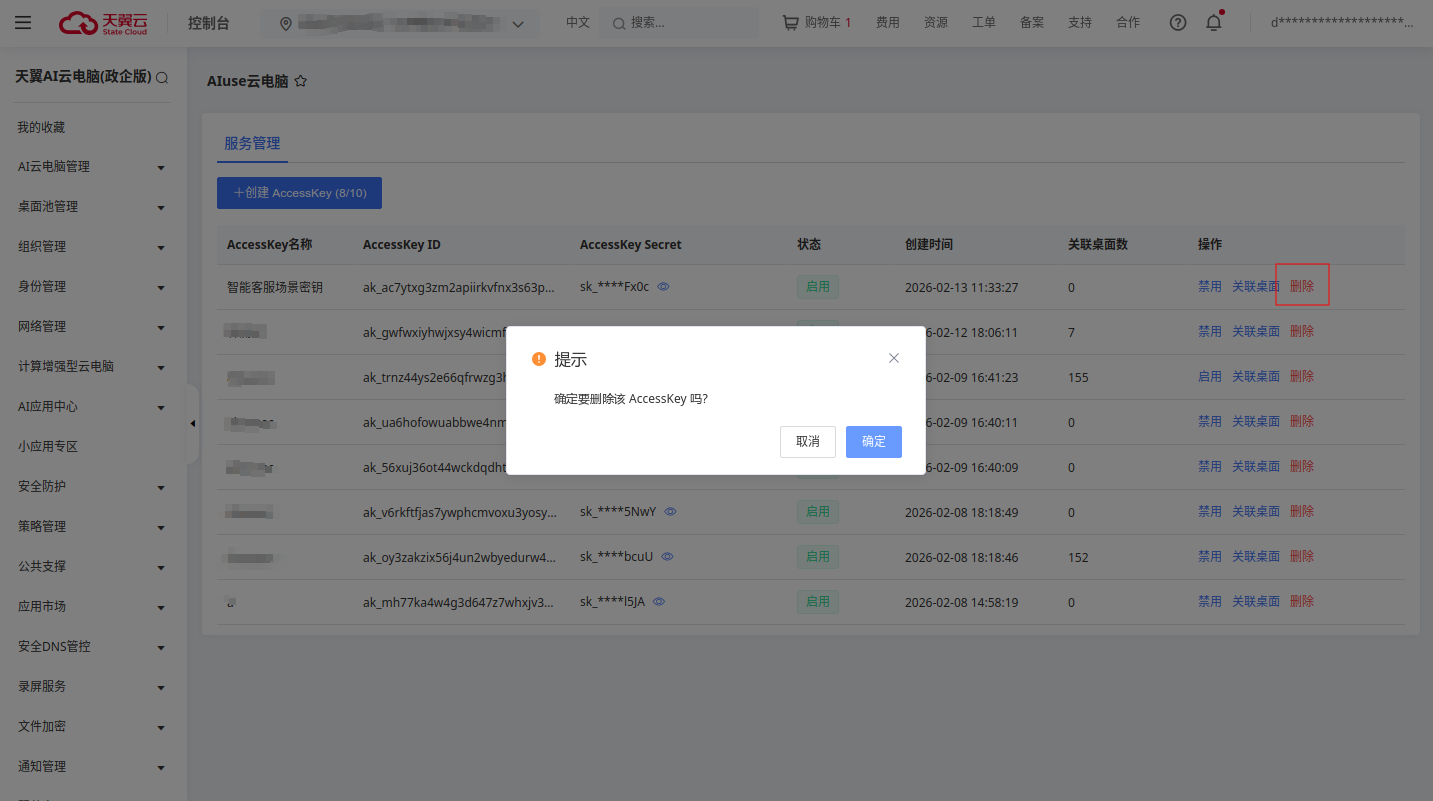Expand 应用市场 menu
The width and height of the screenshot is (1433, 801).
click(x=161, y=608)
